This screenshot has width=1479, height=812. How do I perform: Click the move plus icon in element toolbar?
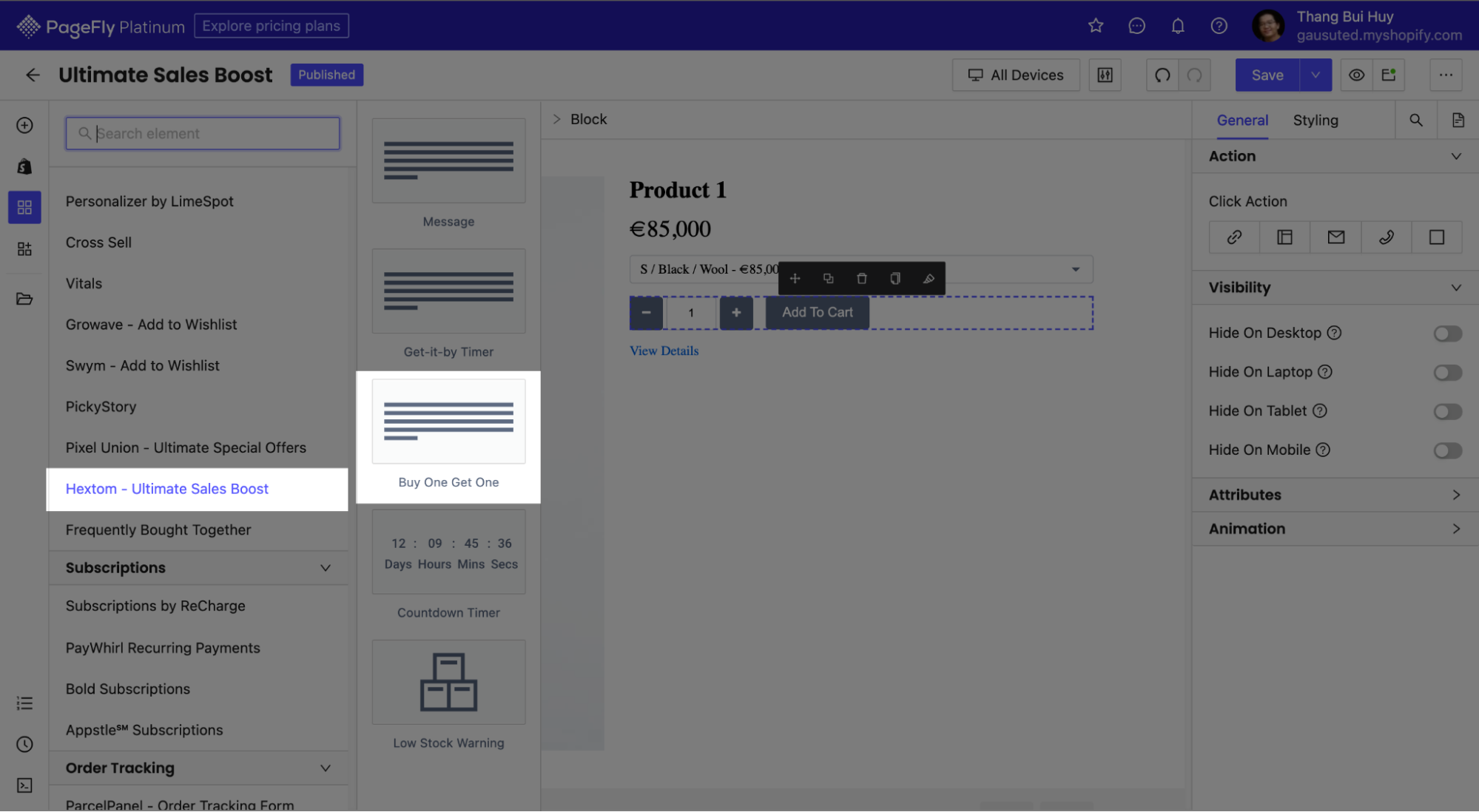(795, 279)
